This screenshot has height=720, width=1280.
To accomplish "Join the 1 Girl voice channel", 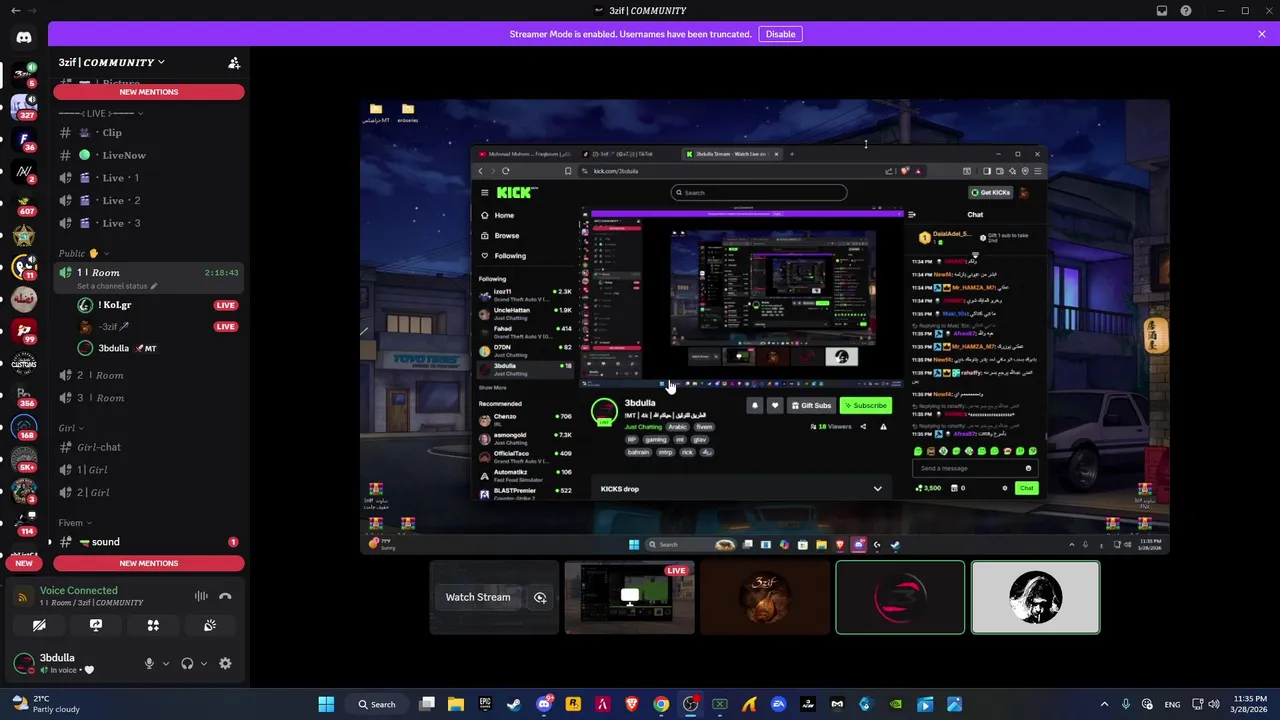I will click(x=149, y=470).
